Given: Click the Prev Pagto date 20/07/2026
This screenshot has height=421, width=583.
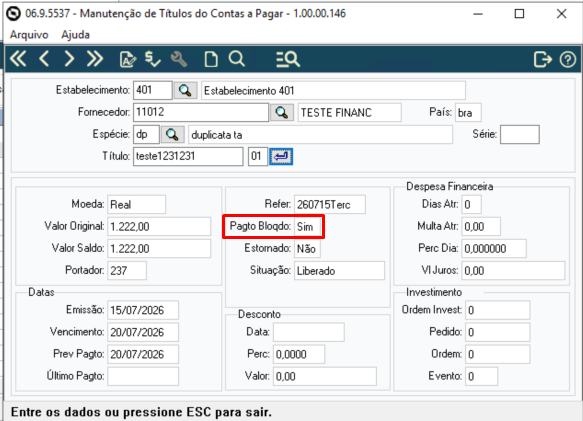Looking at the screenshot, I should (143, 354).
